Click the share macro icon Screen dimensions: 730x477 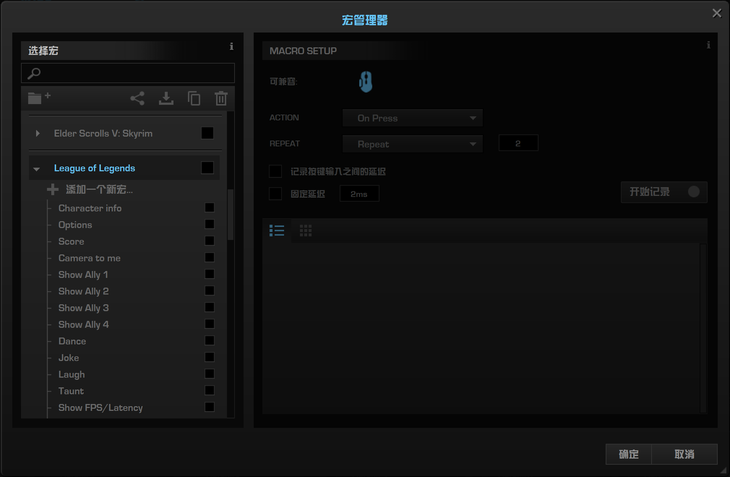[137, 98]
